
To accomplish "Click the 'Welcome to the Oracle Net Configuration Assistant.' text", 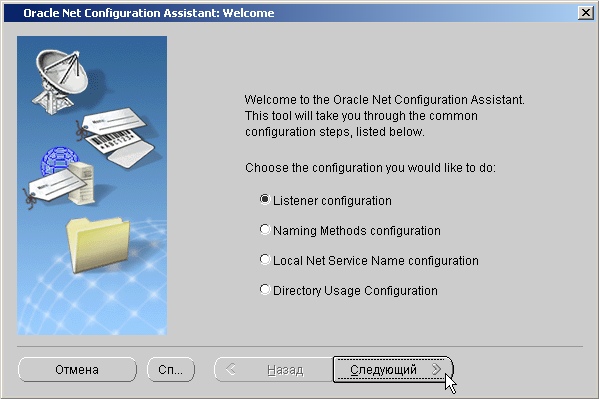I will [x=384, y=100].
